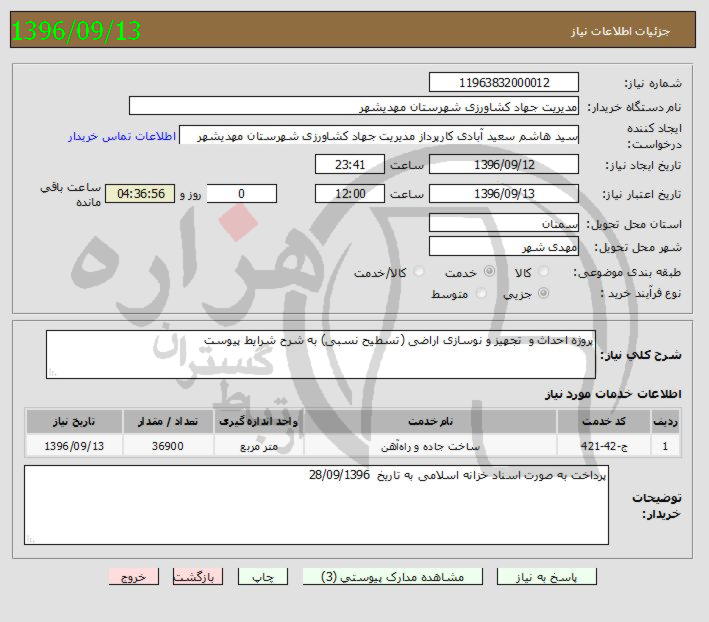The width and height of the screenshot is (709, 622).
Task: Click the validity time field 12:00
Action: (350, 194)
